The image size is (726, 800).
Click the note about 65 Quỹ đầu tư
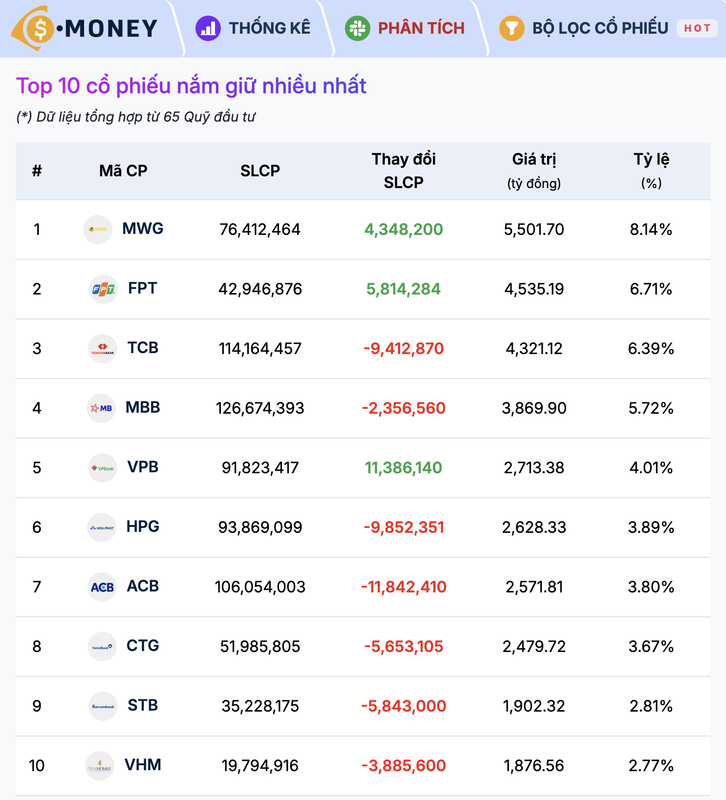point(136,117)
